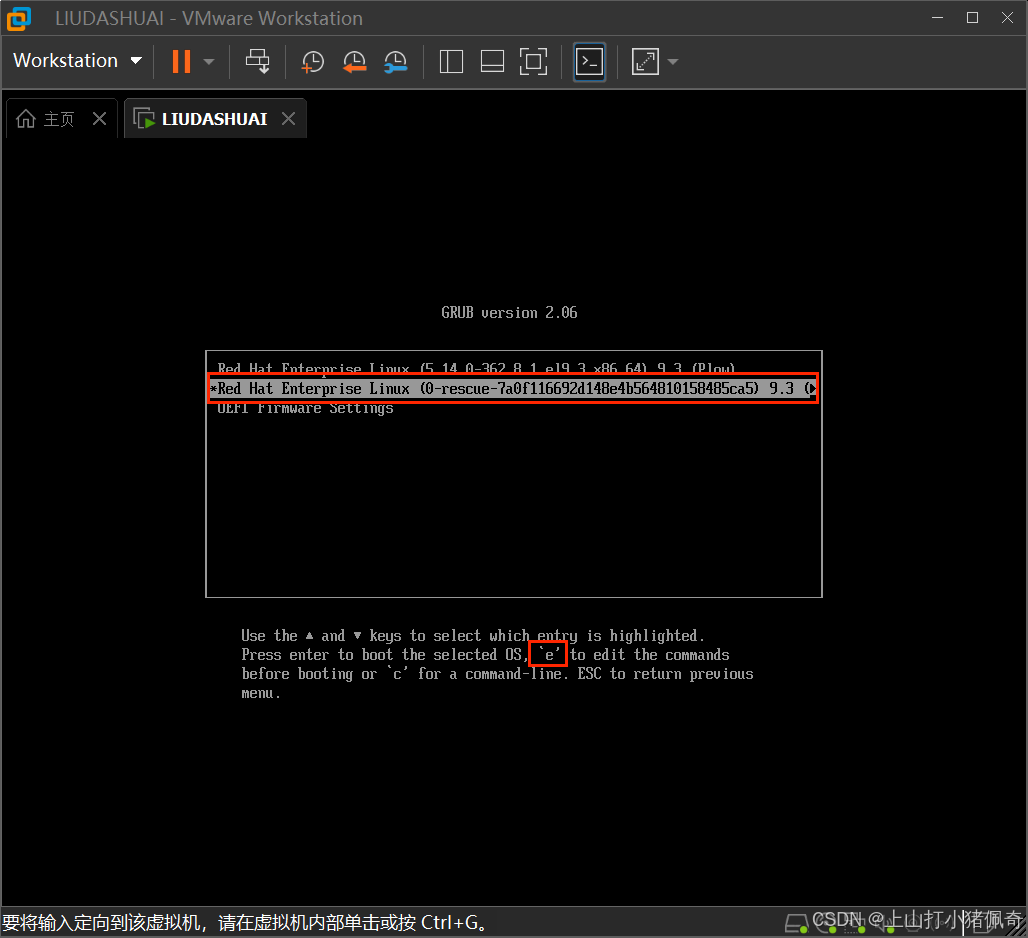Close the 主页 home tab
The width and height of the screenshot is (1028, 938).
click(x=100, y=119)
